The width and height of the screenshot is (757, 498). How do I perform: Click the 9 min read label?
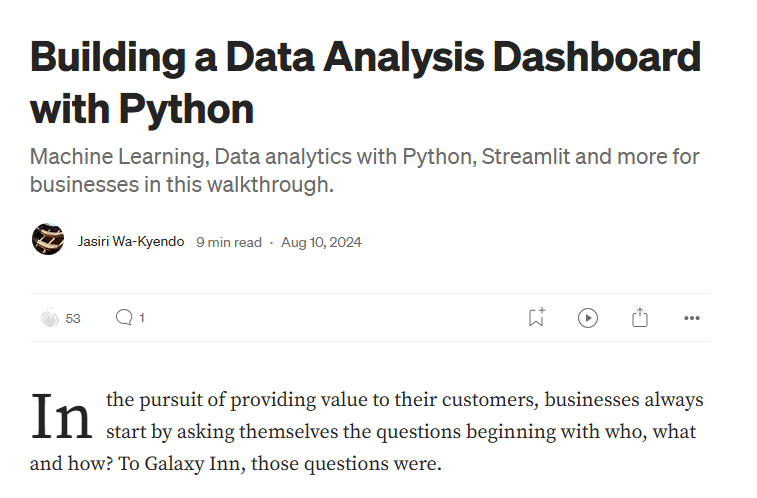(x=229, y=242)
